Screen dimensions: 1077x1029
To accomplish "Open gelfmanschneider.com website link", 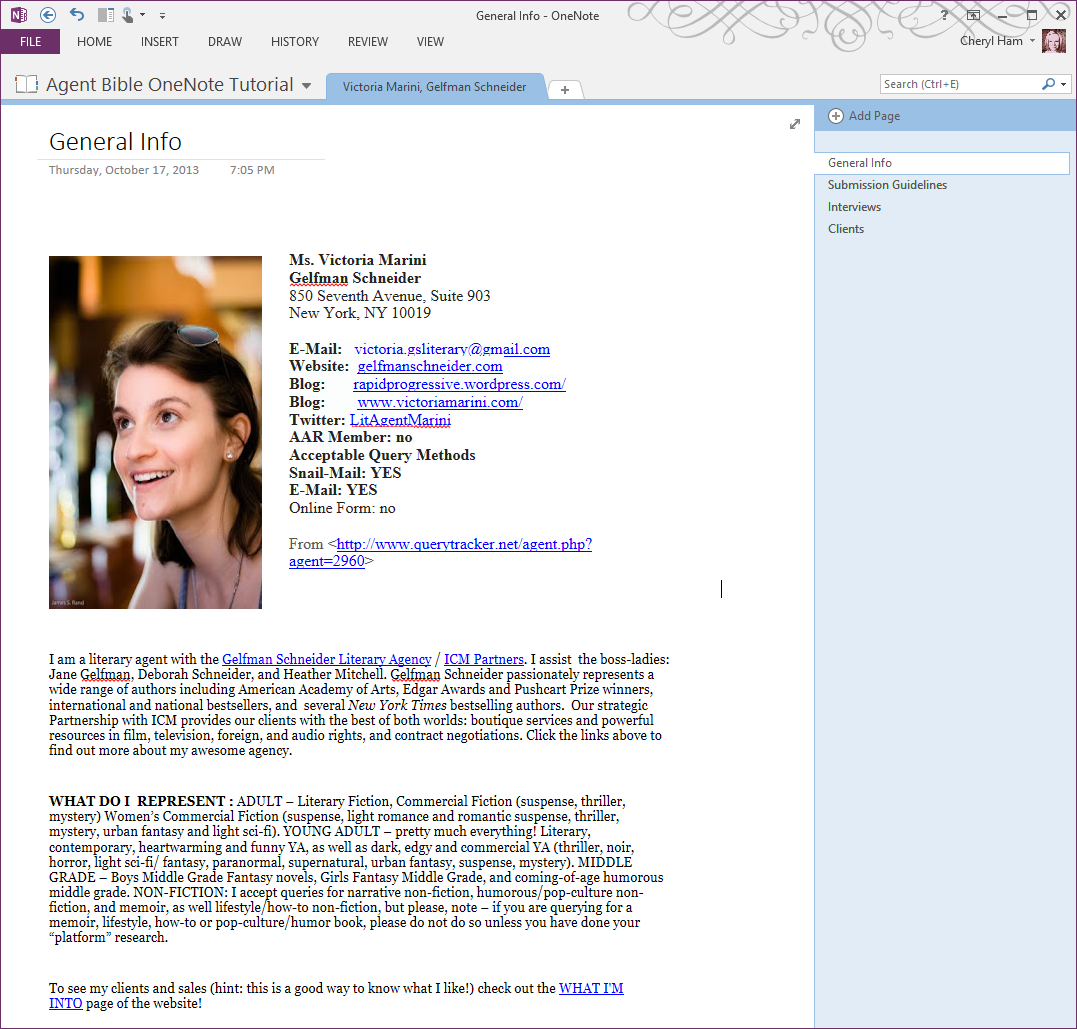I will tap(429, 366).
